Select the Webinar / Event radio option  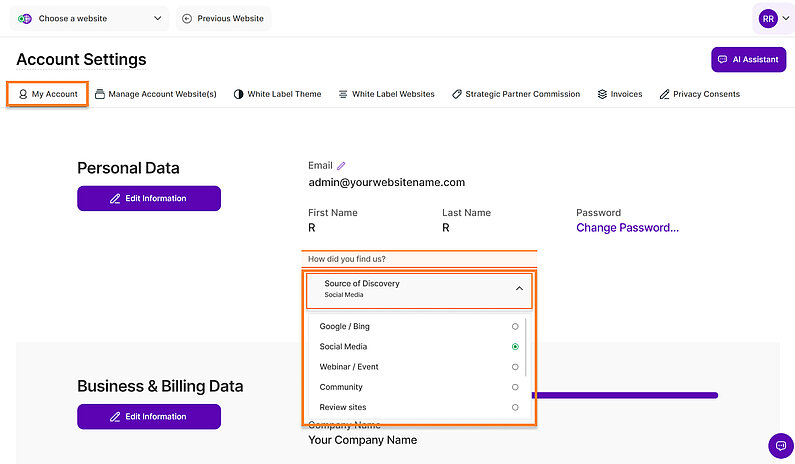[x=515, y=367]
